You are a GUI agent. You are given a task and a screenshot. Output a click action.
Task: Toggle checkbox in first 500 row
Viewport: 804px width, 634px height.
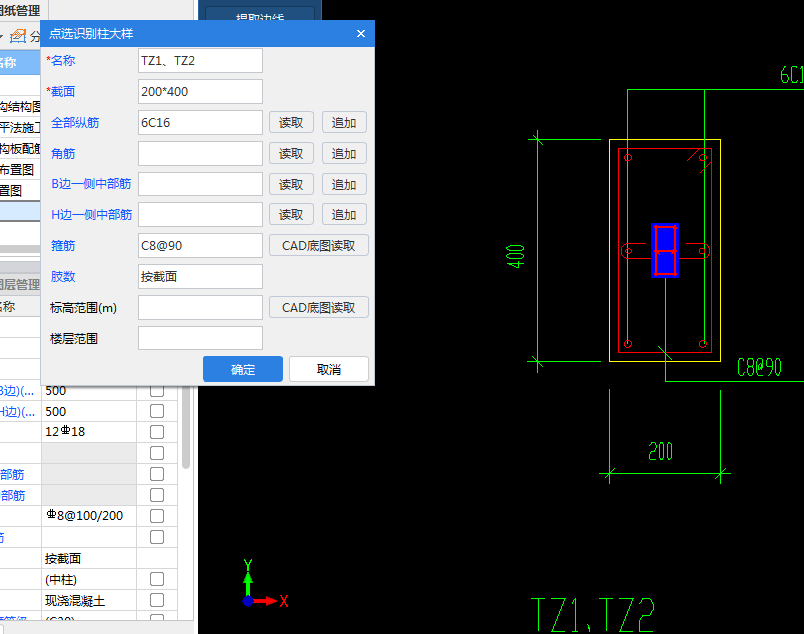coord(157,390)
